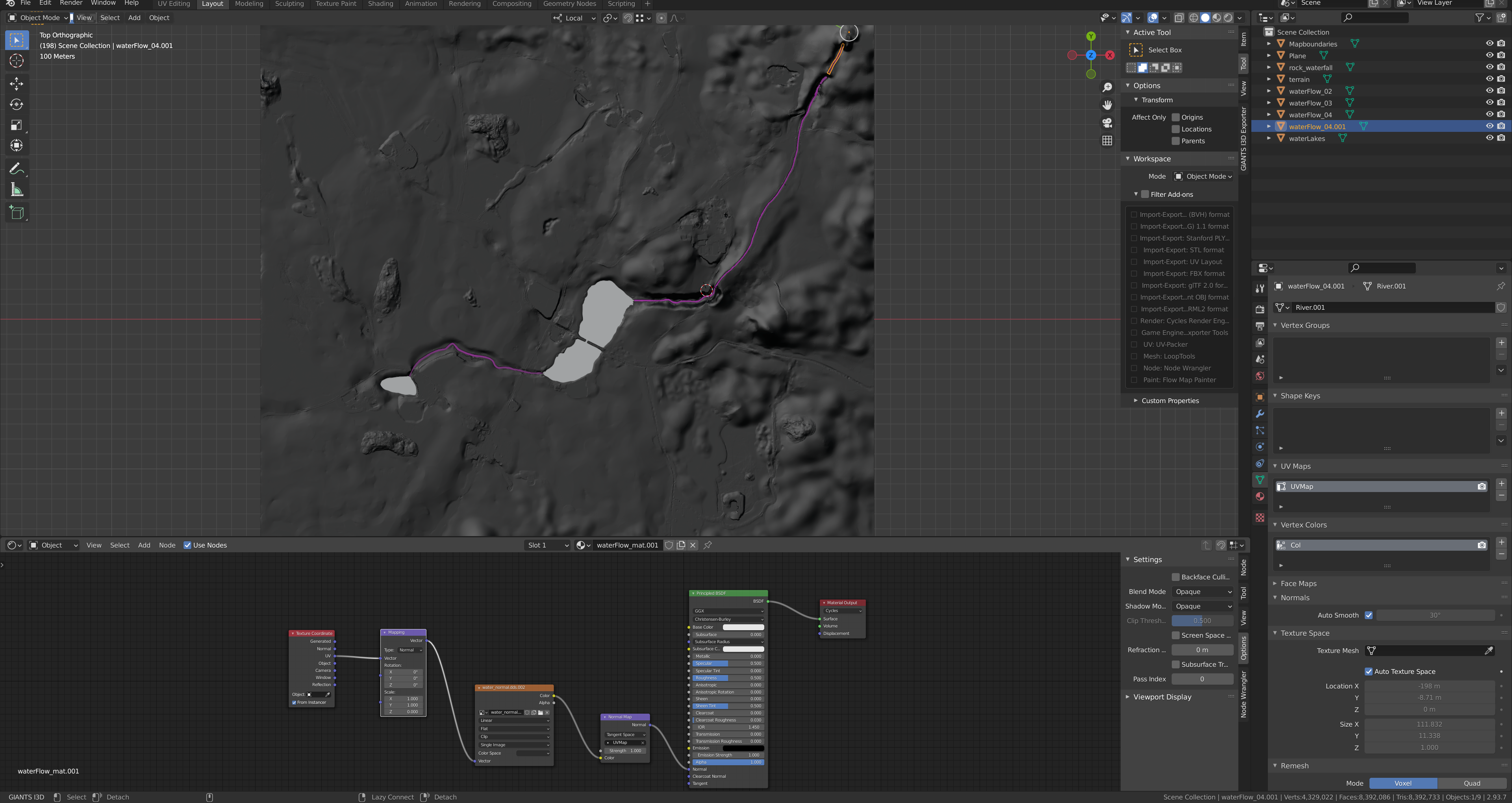Image resolution: width=1512 pixels, height=803 pixels.
Task: Select Quad remesh mode button
Action: click(1471, 783)
